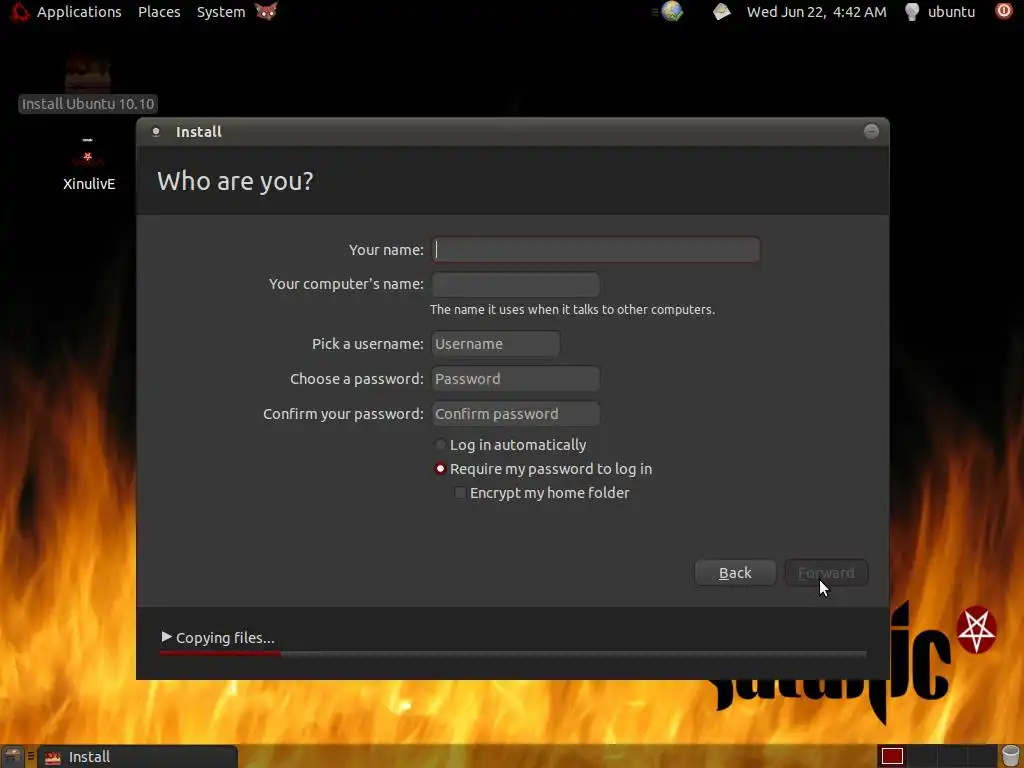This screenshot has width=1024, height=768.
Task: Open the Install window menu dot
Action: pos(155,131)
